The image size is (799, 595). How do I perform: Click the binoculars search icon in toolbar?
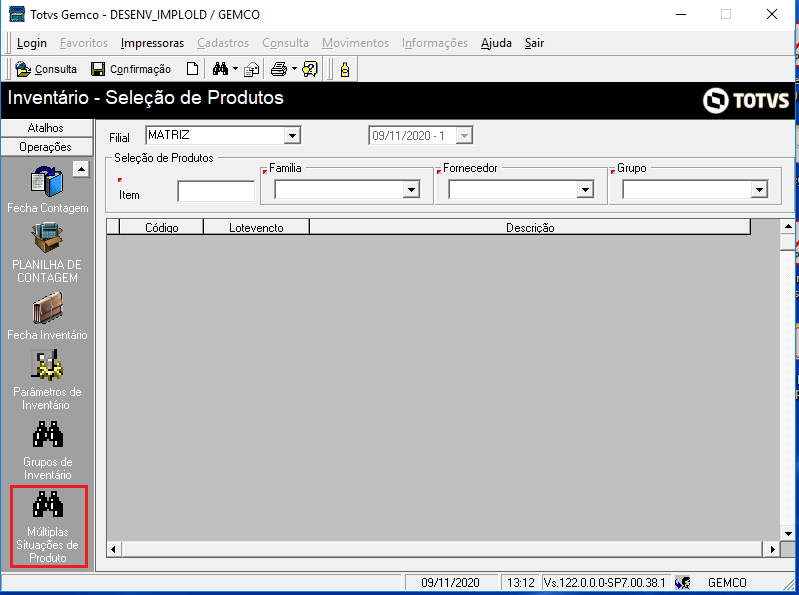pos(220,69)
